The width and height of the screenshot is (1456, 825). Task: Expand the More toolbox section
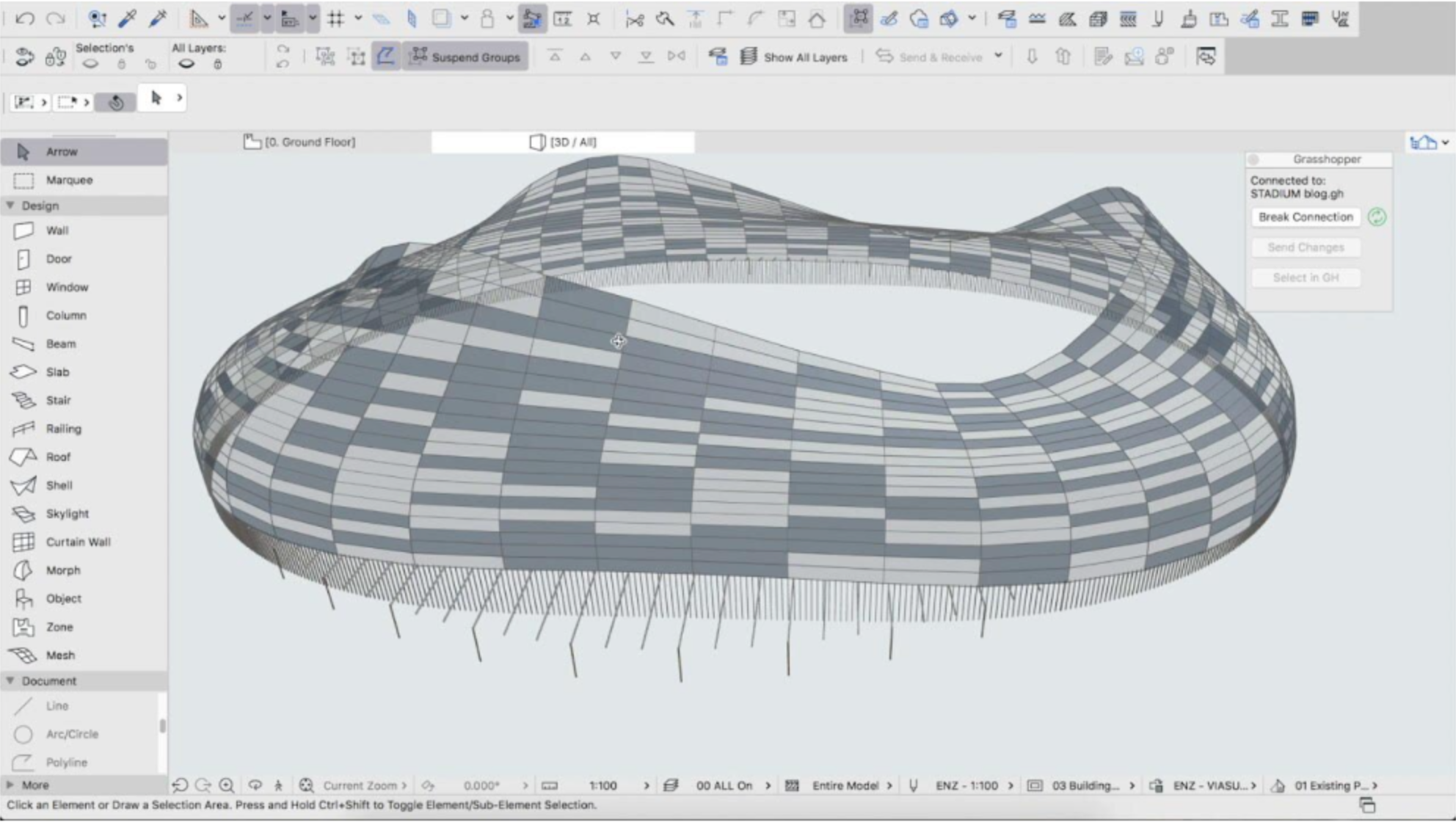11,785
